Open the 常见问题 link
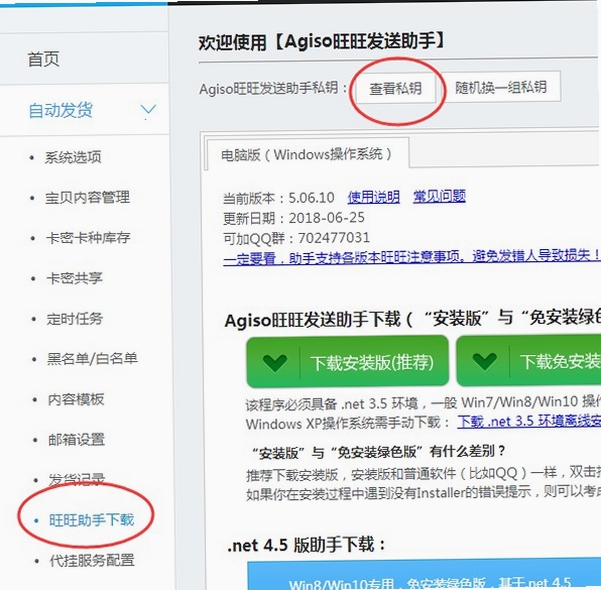Image resolution: width=601 pixels, height=590 pixels. [439, 196]
